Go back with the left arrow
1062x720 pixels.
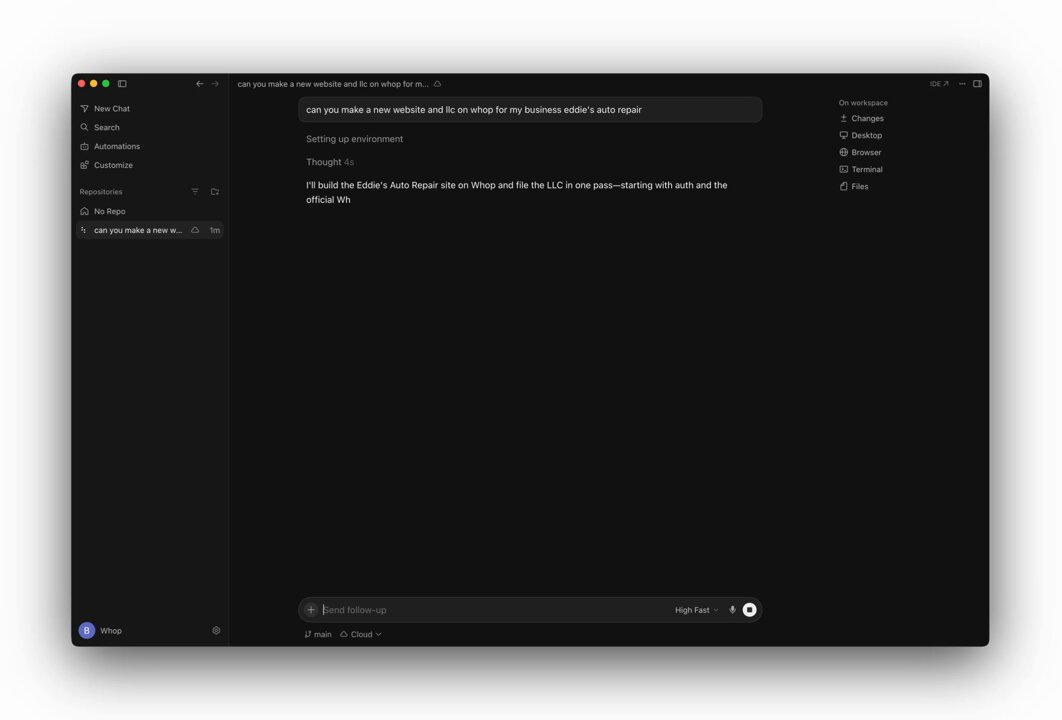pos(200,84)
